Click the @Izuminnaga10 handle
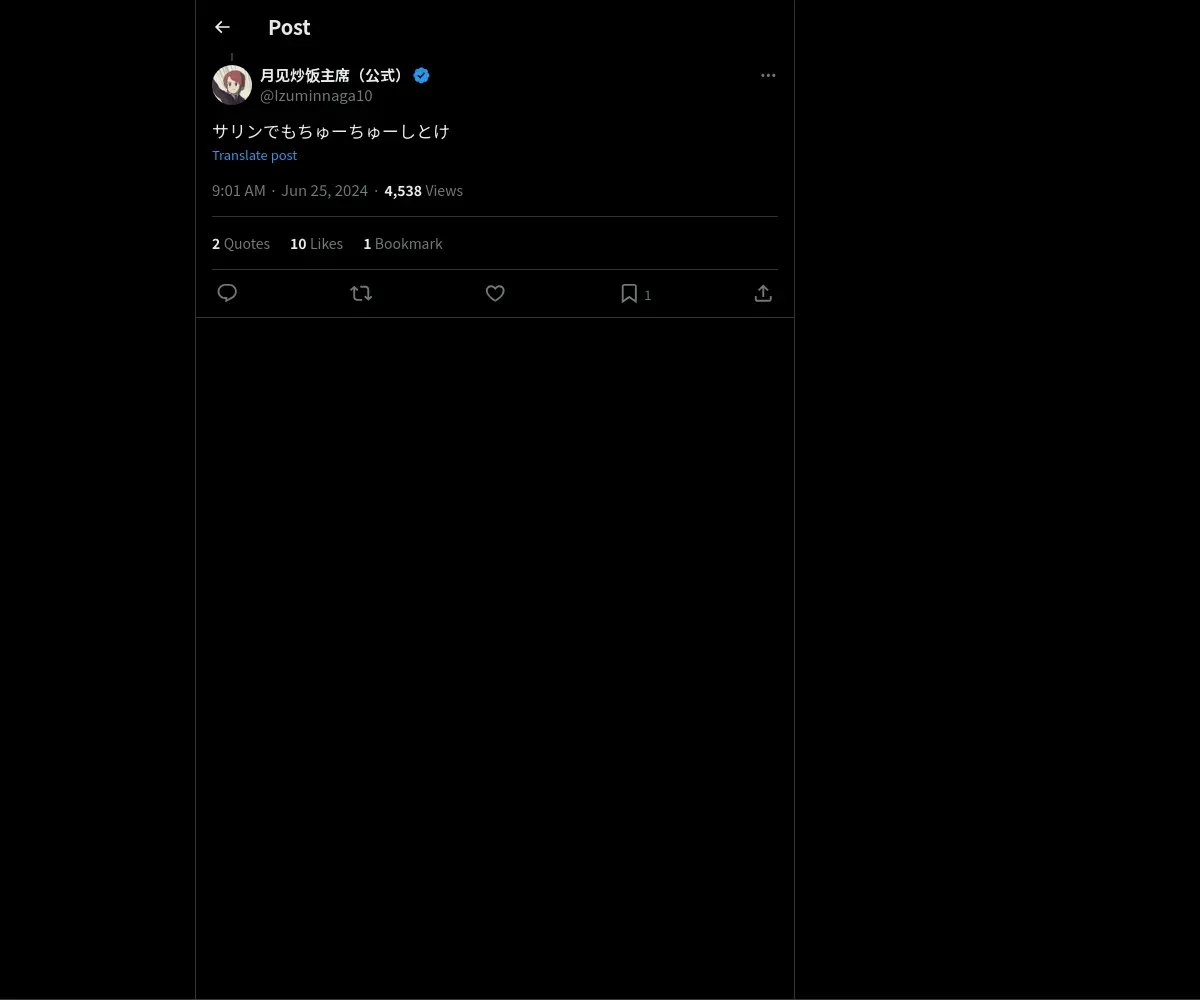The width and height of the screenshot is (1200, 1000). point(316,95)
